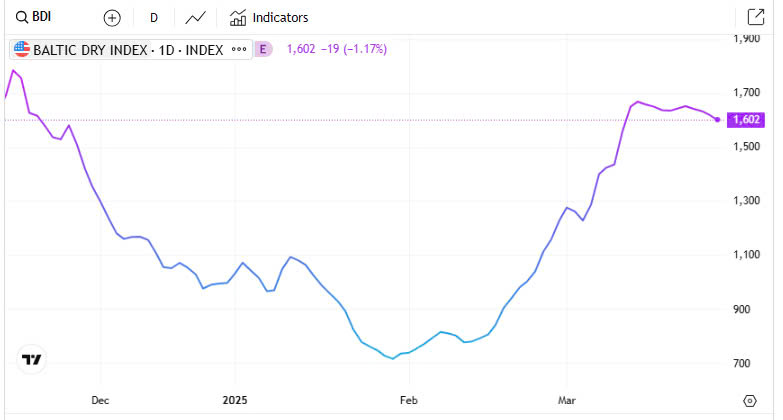Click the 700 price axis label
The width and height of the screenshot is (783, 420).
[x=742, y=363]
